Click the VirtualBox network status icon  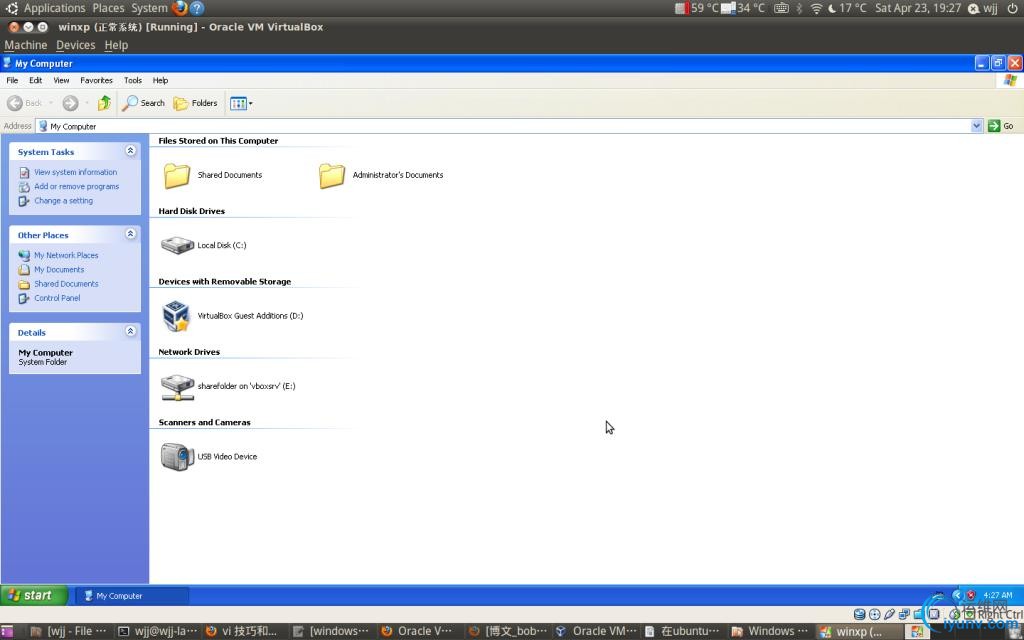click(x=904, y=615)
